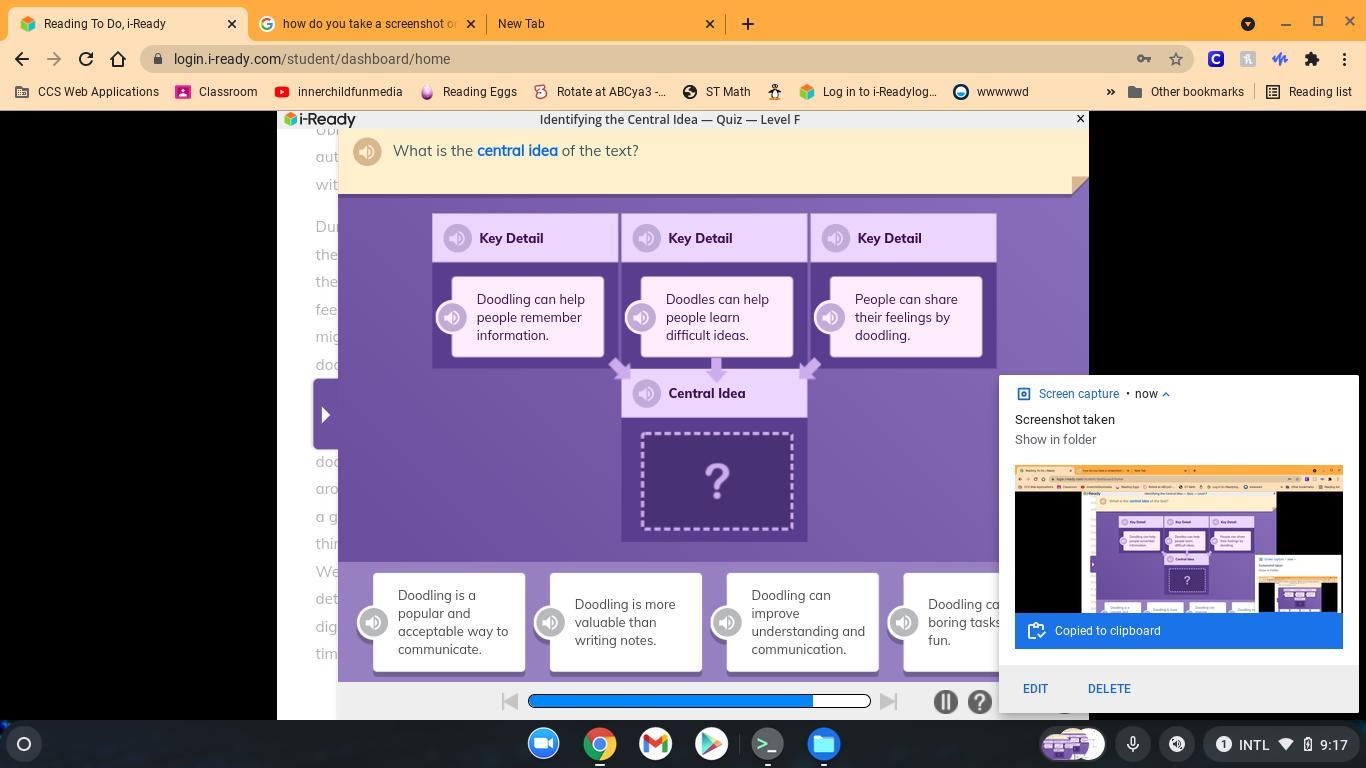Collapse the Screen capture notification chevron
Image resolution: width=1366 pixels, height=768 pixels.
(x=1166, y=394)
